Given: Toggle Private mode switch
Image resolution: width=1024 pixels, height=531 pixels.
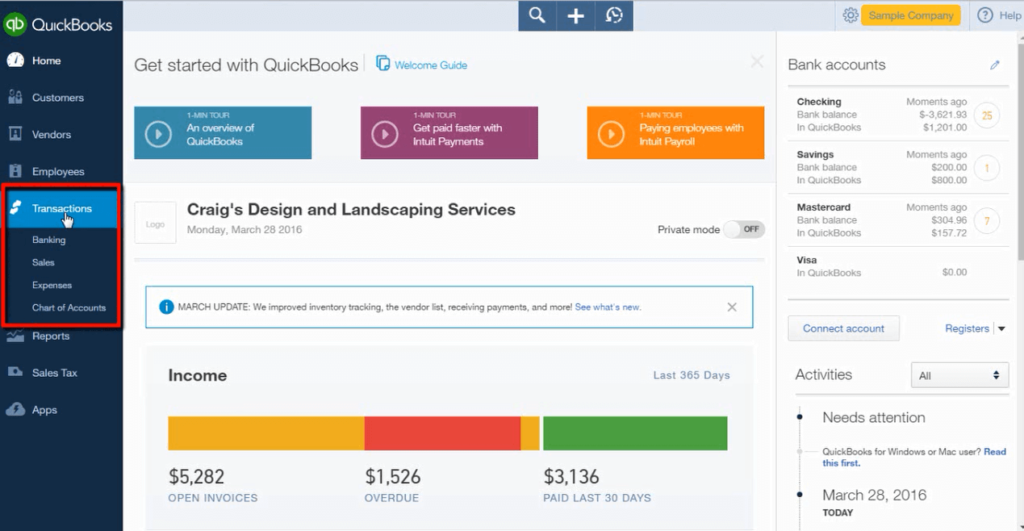Looking at the screenshot, I should [x=744, y=229].
